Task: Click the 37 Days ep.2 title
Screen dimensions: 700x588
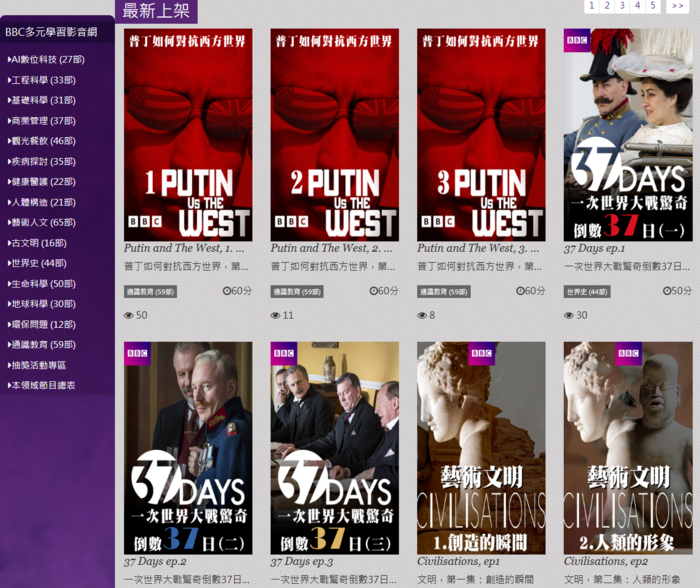Action: click(155, 561)
